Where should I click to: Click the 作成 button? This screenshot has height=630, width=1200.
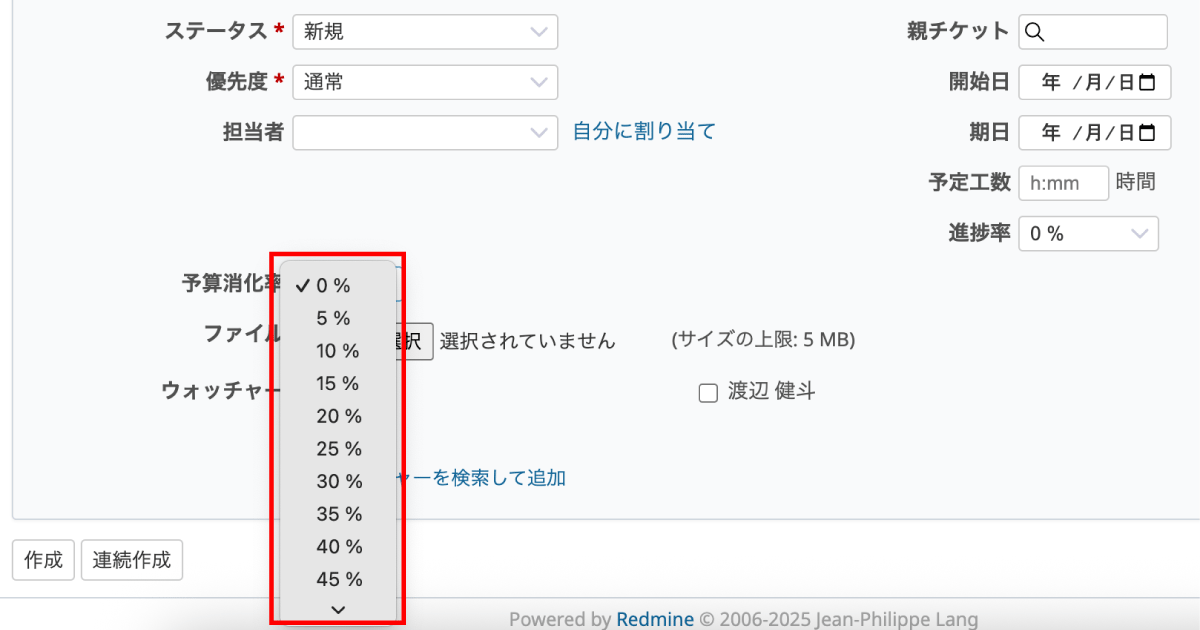coord(42,560)
